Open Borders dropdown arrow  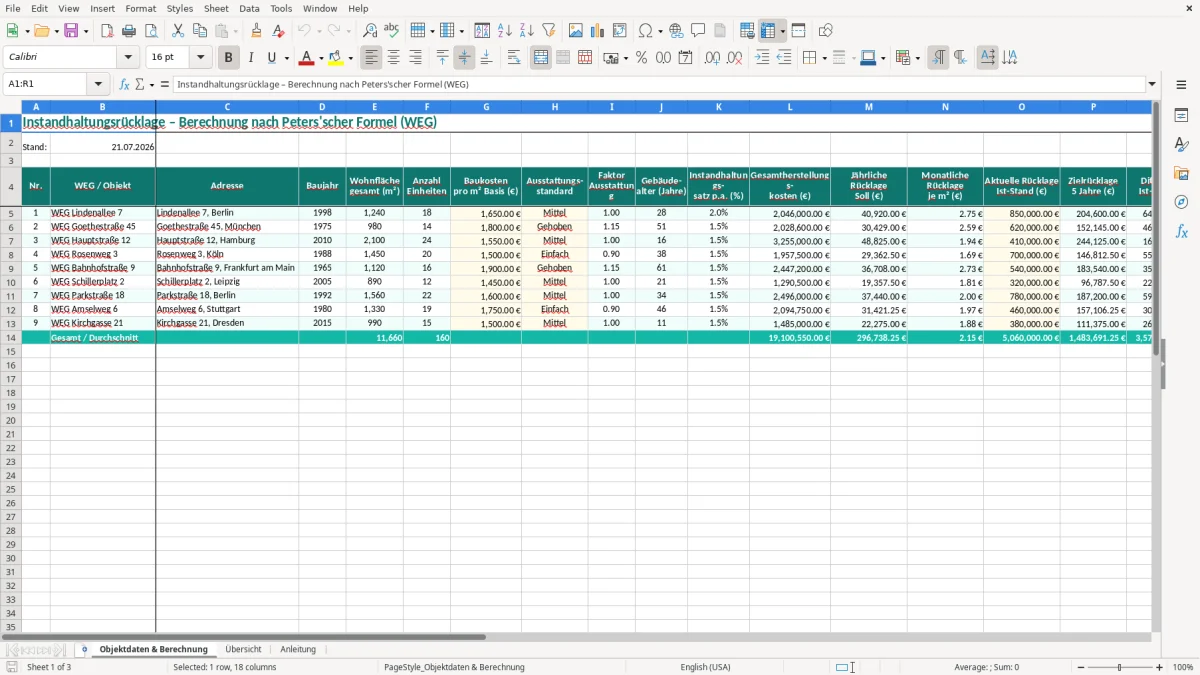[x=824, y=58]
